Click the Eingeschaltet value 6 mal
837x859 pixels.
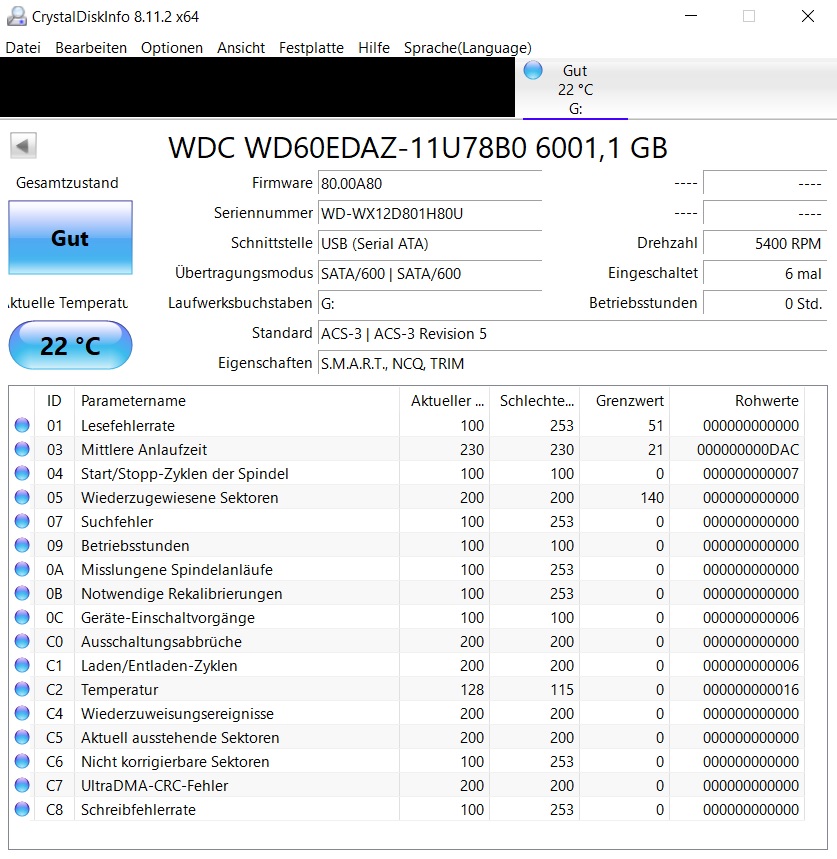point(765,273)
